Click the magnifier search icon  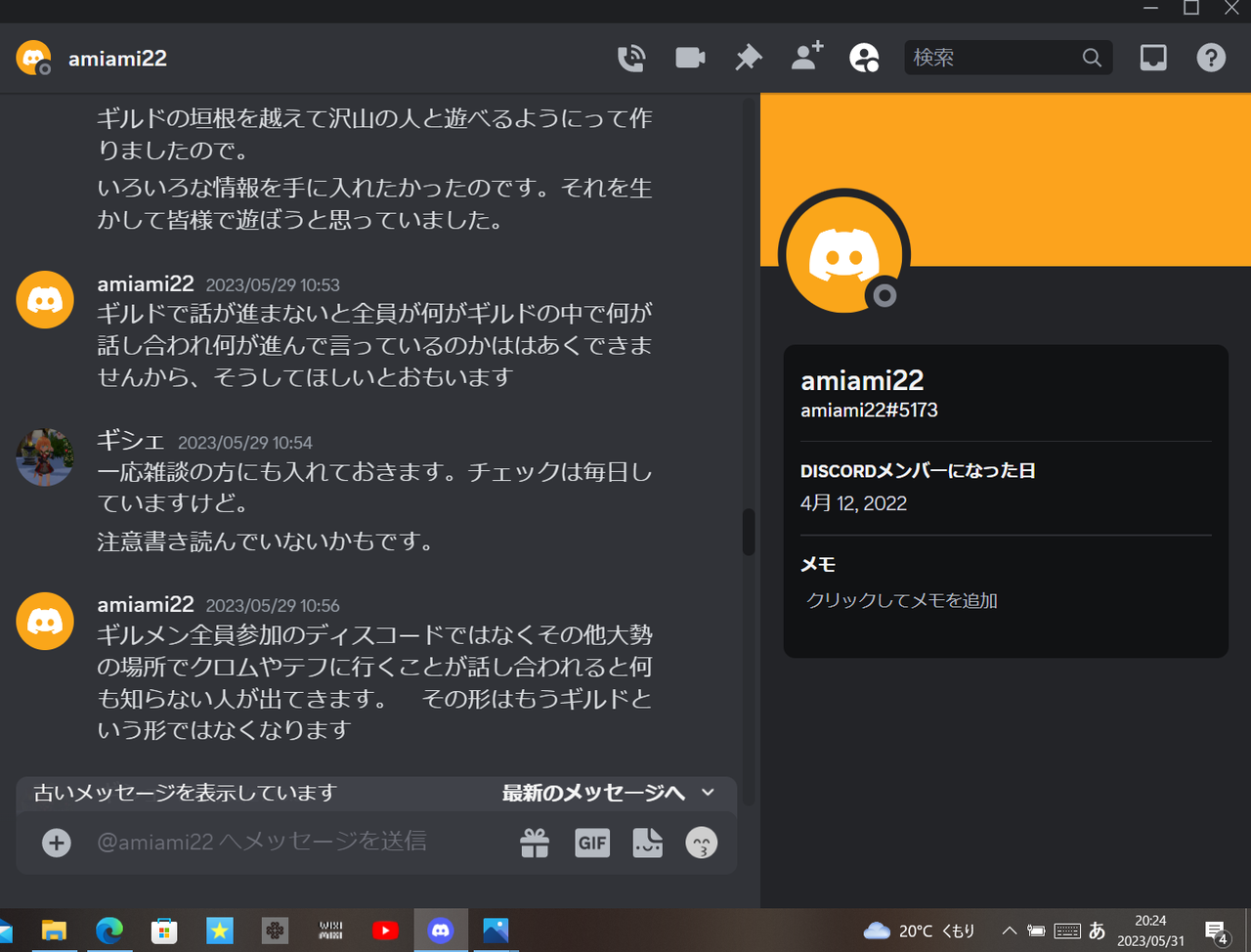(1092, 58)
